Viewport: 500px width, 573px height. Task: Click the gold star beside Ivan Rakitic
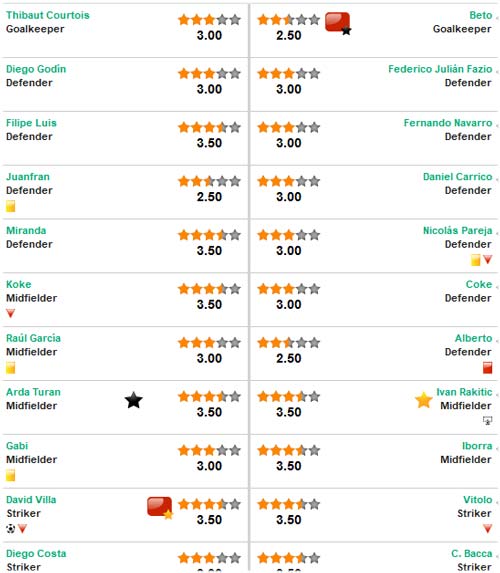click(x=424, y=400)
